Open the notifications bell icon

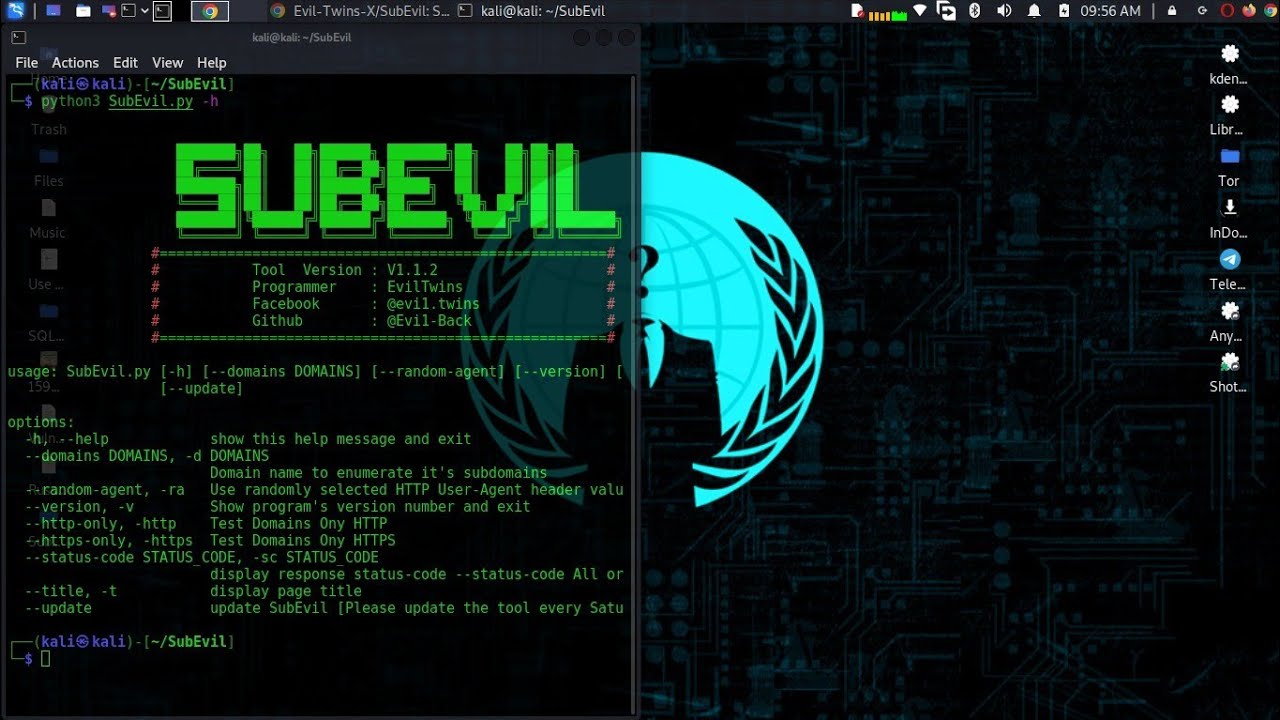pos(1034,11)
